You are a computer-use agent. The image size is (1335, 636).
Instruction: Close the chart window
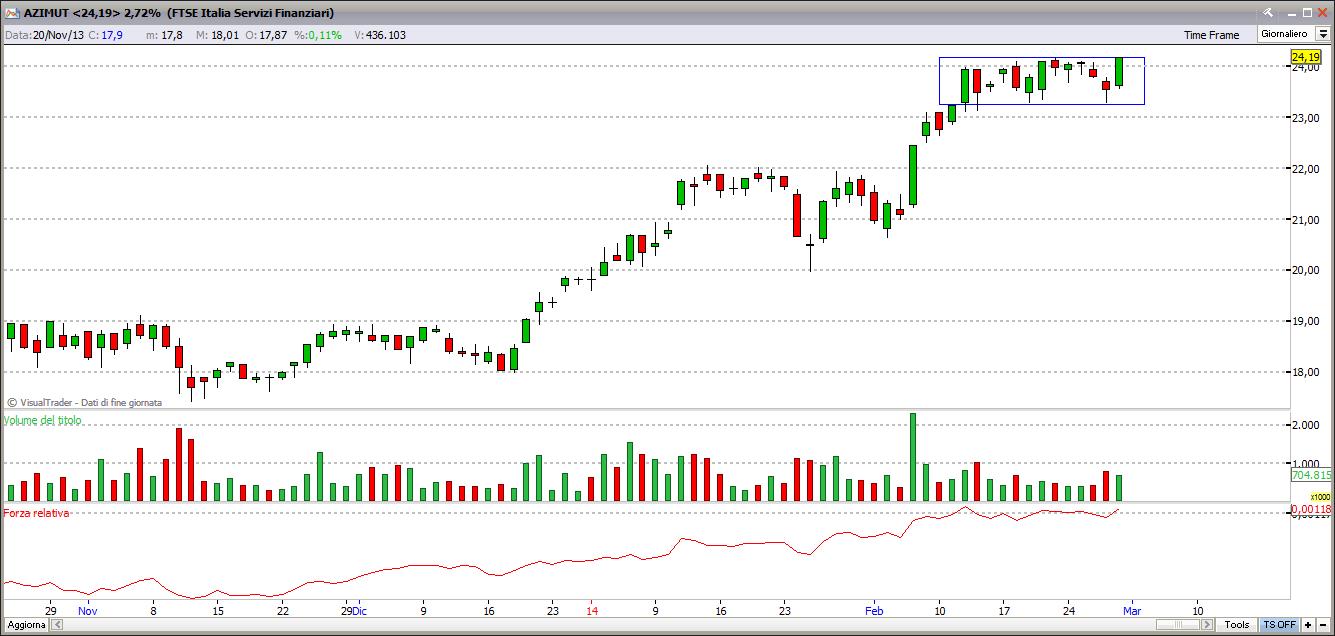click(x=1323, y=12)
